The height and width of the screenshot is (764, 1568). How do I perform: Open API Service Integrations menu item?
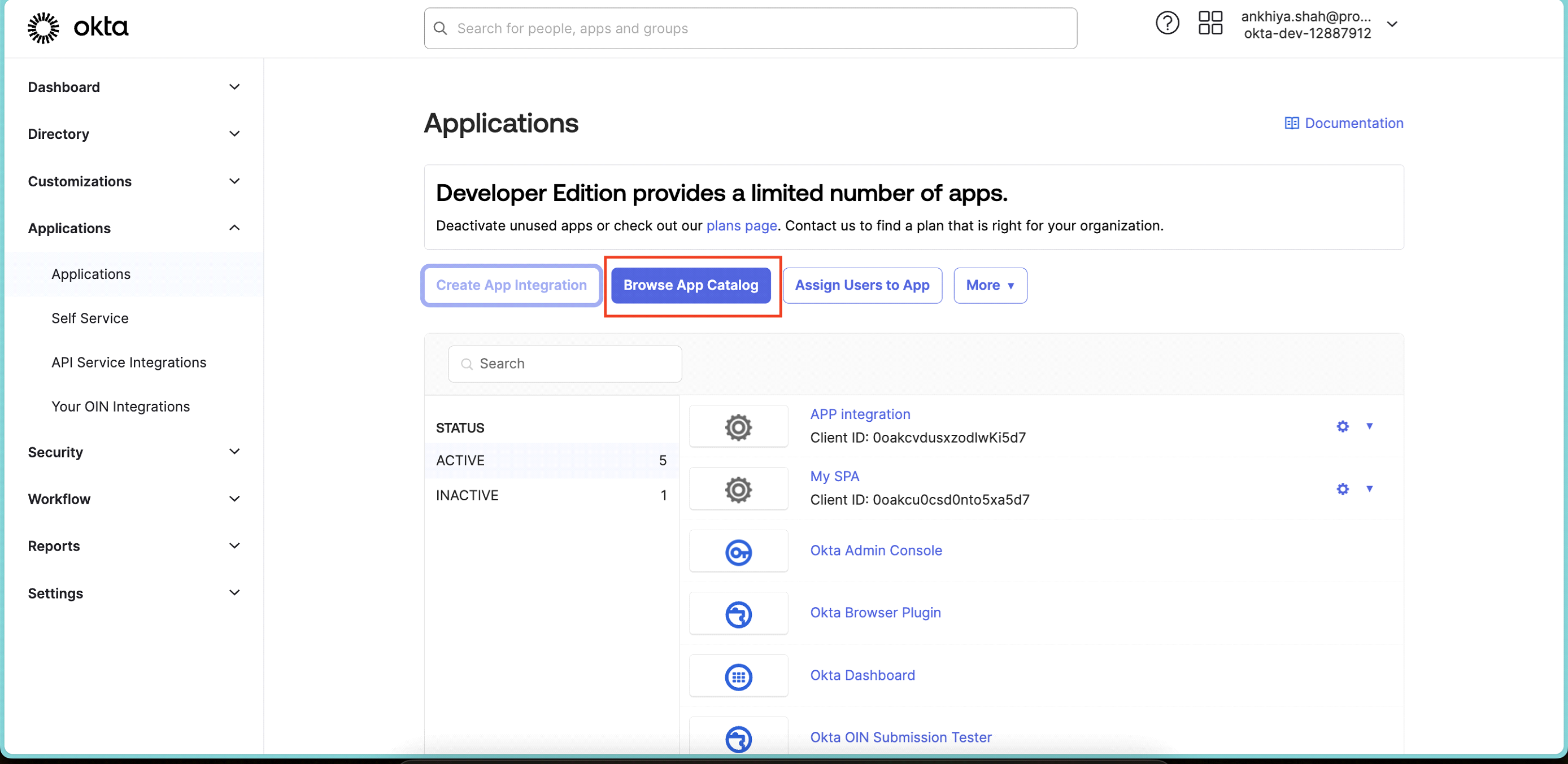pyautogui.click(x=128, y=363)
